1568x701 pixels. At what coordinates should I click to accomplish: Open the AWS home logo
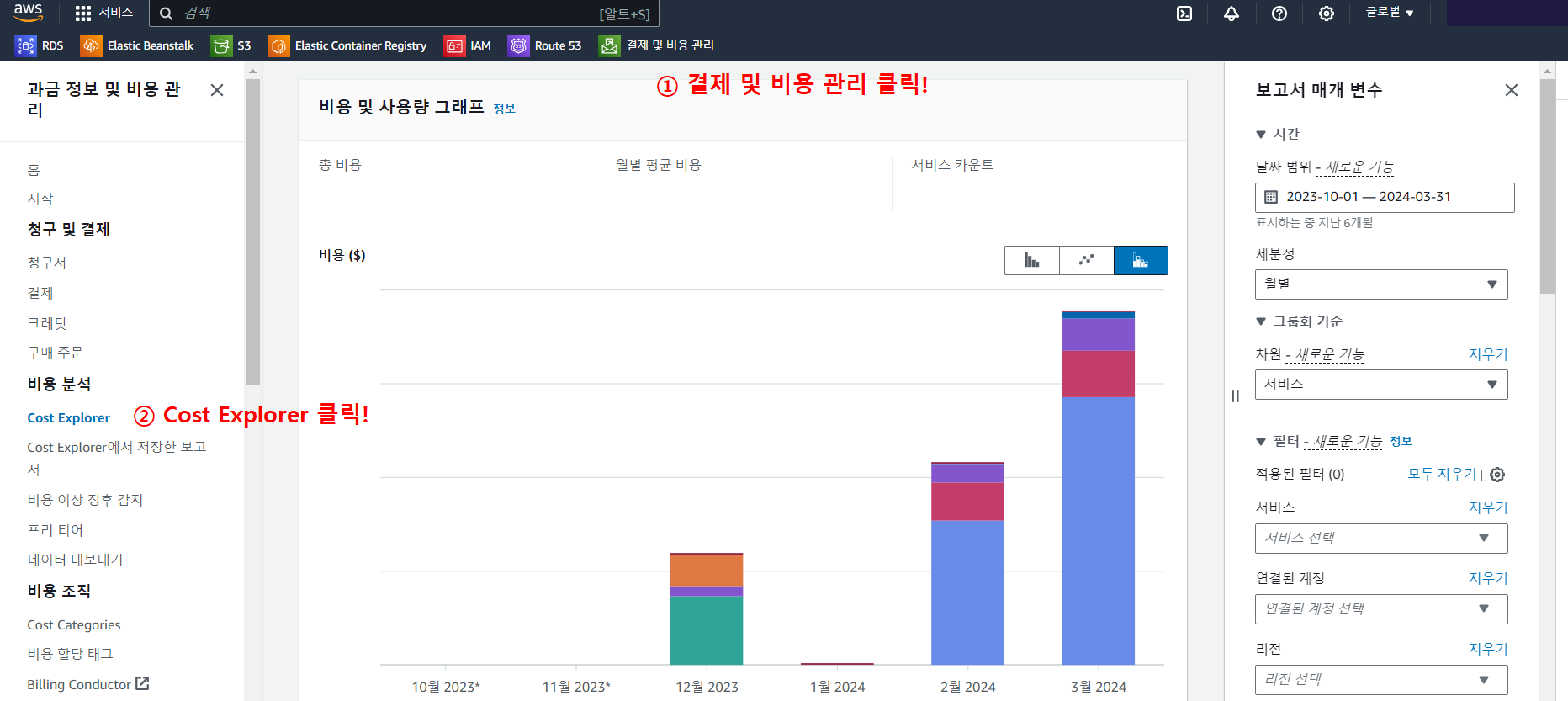pyautogui.click(x=28, y=12)
